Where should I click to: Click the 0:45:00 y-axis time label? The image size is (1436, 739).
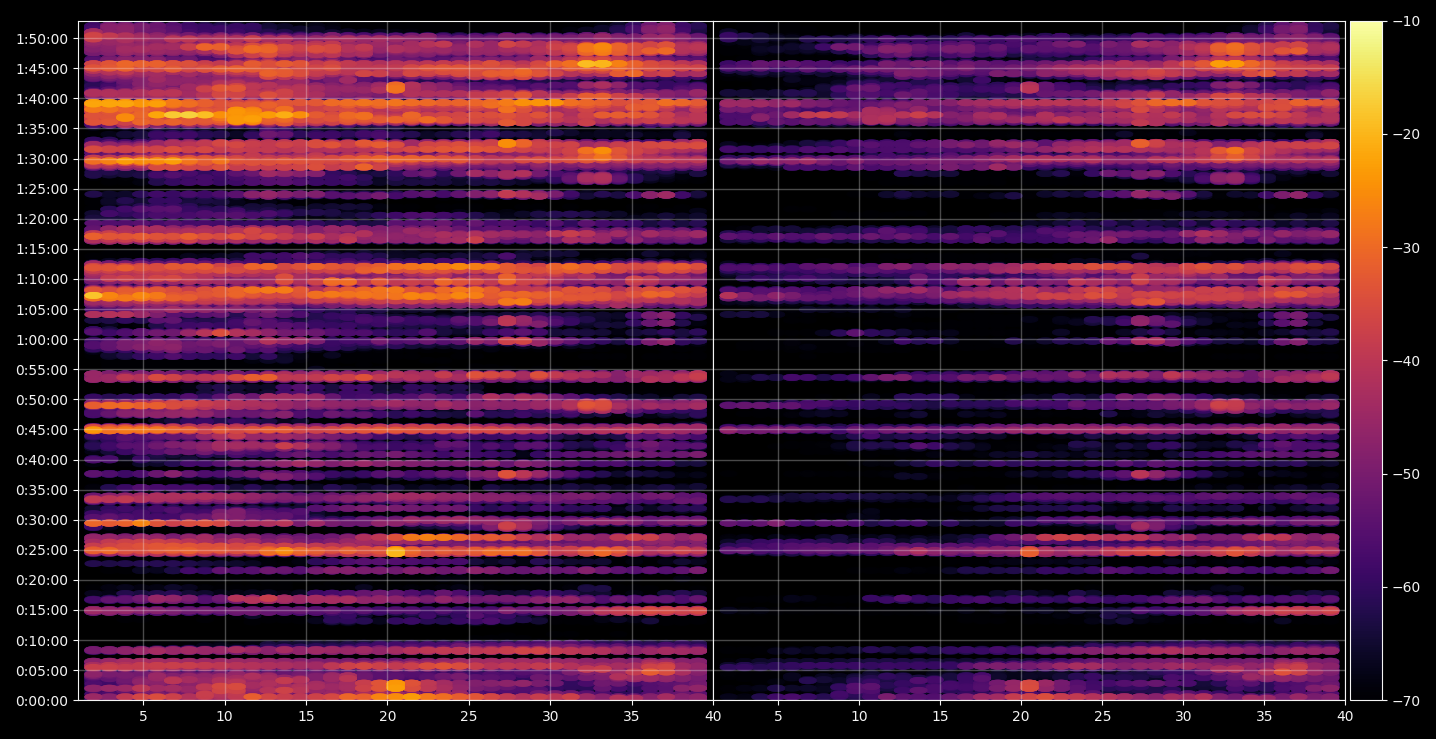click(x=42, y=430)
